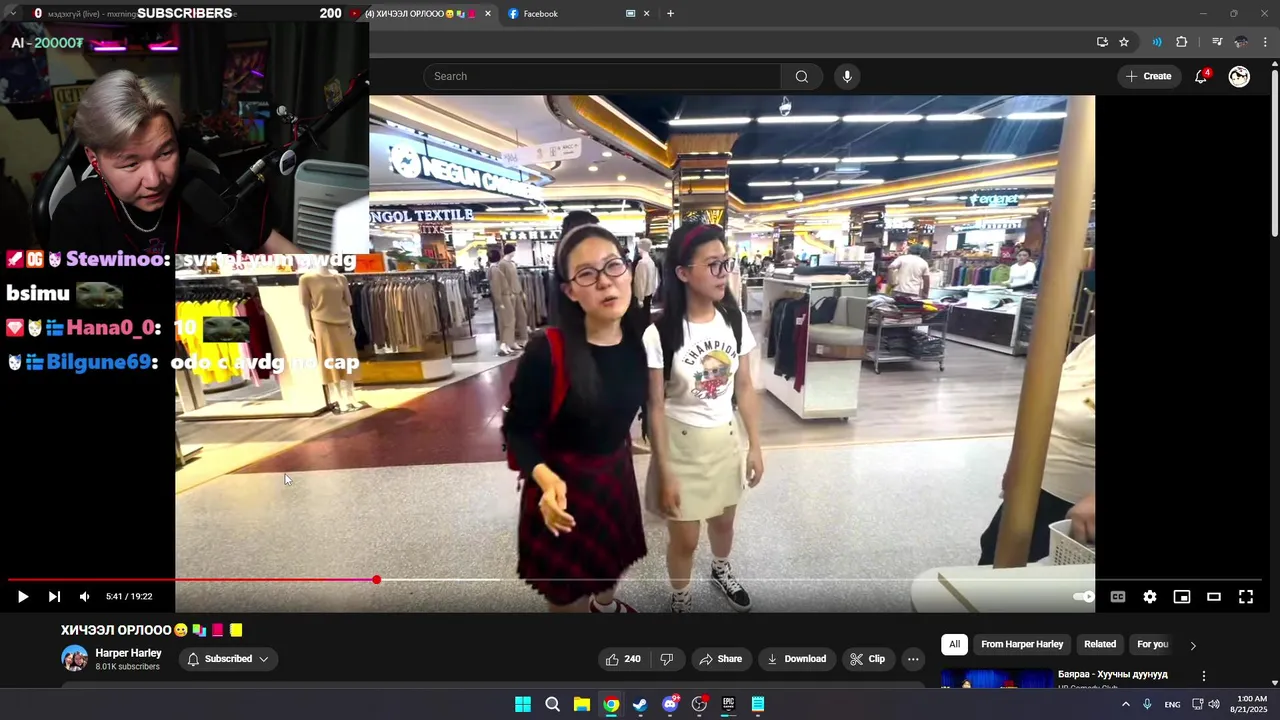
Task: Open the YouTube account avatar menu
Action: click(x=1239, y=76)
